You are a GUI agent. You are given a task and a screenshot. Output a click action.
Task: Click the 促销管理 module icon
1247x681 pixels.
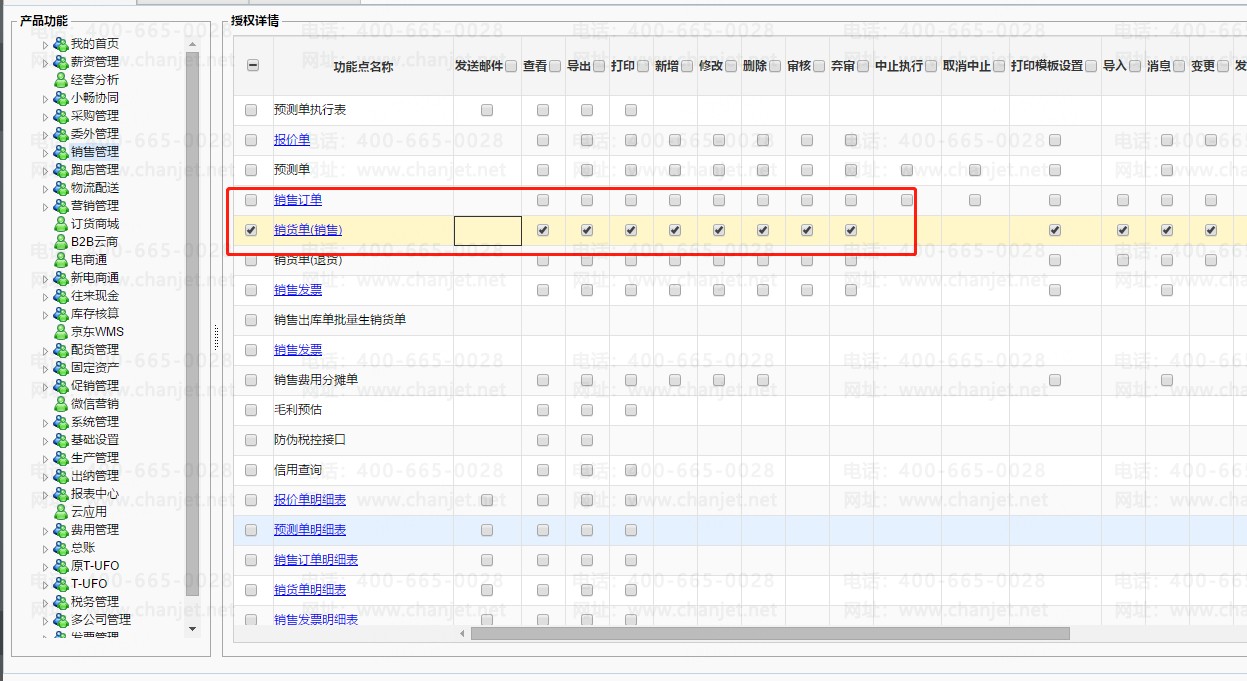coord(61,386)
